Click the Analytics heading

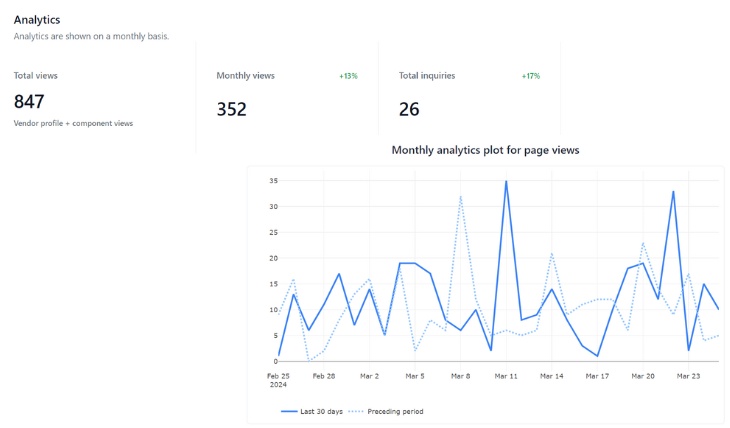click(x=37, y=20)
